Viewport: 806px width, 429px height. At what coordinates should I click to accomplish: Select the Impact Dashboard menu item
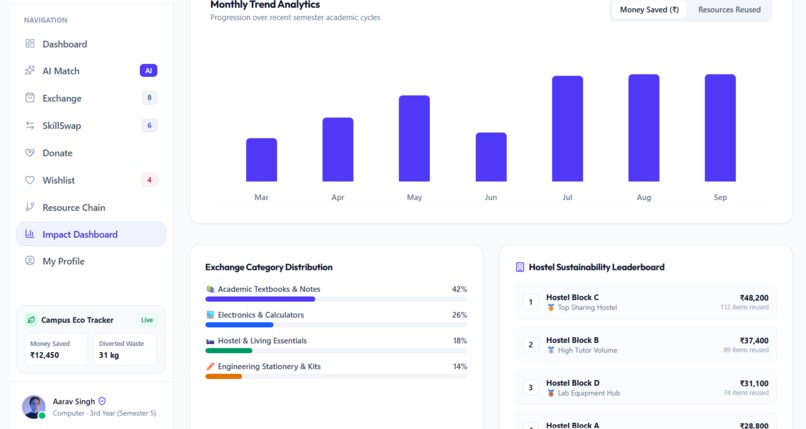[x=91, y=234]
